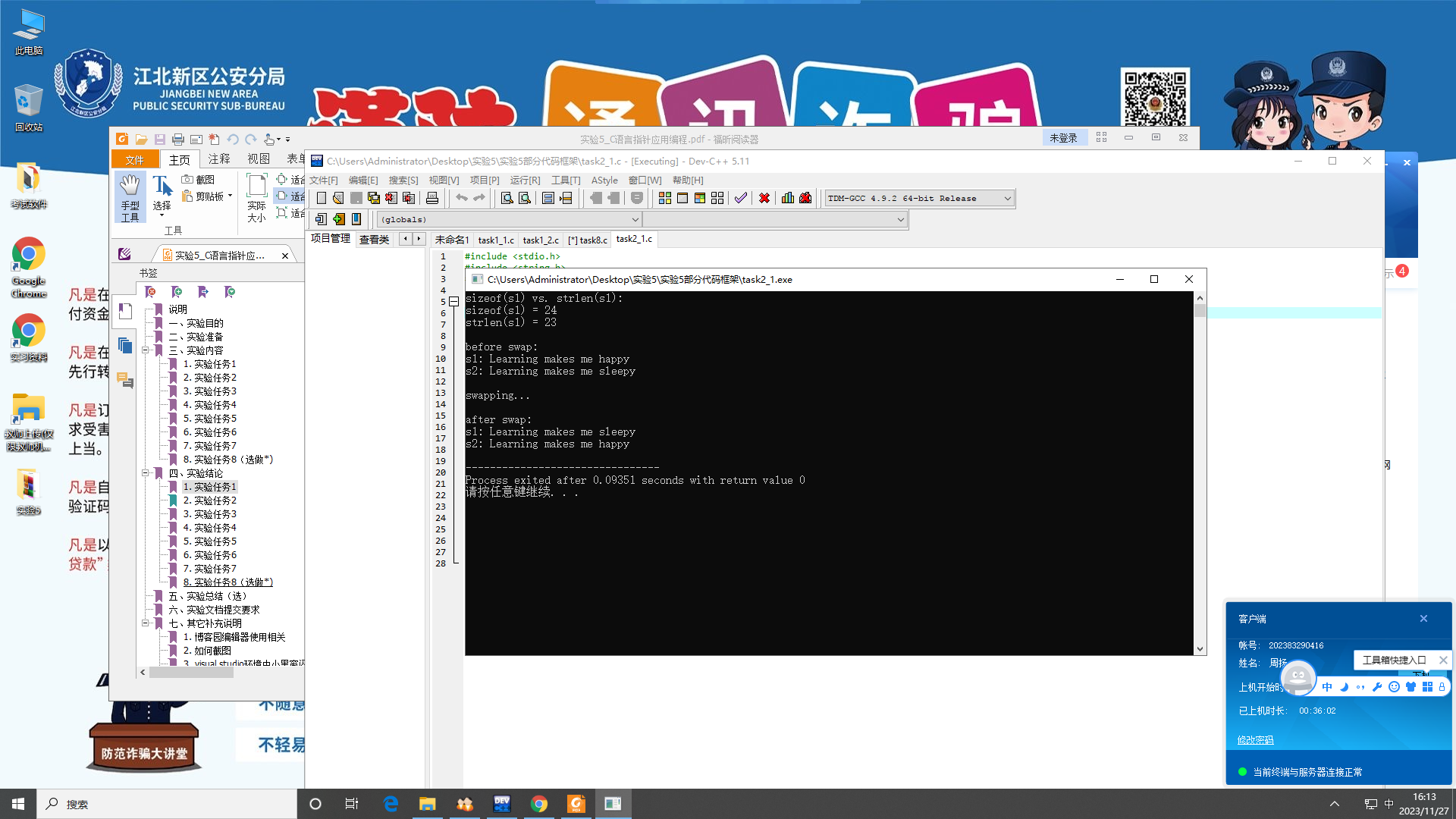The image size is (1456, 819).
Task: Collapse the 三、实验内容 bookmark node
Action: [x=145, y=350]
